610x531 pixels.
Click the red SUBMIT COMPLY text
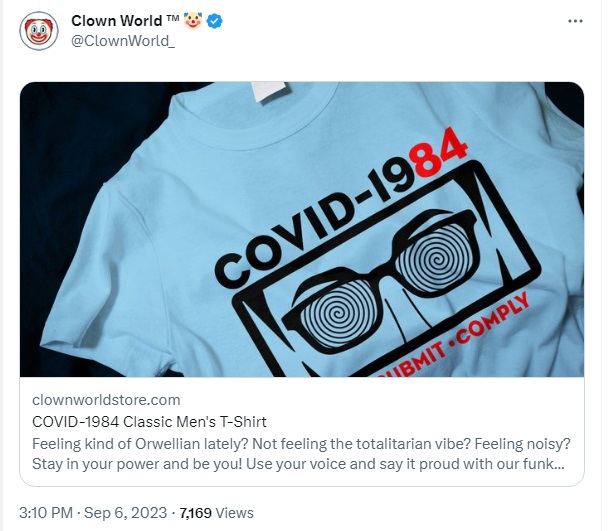pyautogui.click(x=453, y=335)
